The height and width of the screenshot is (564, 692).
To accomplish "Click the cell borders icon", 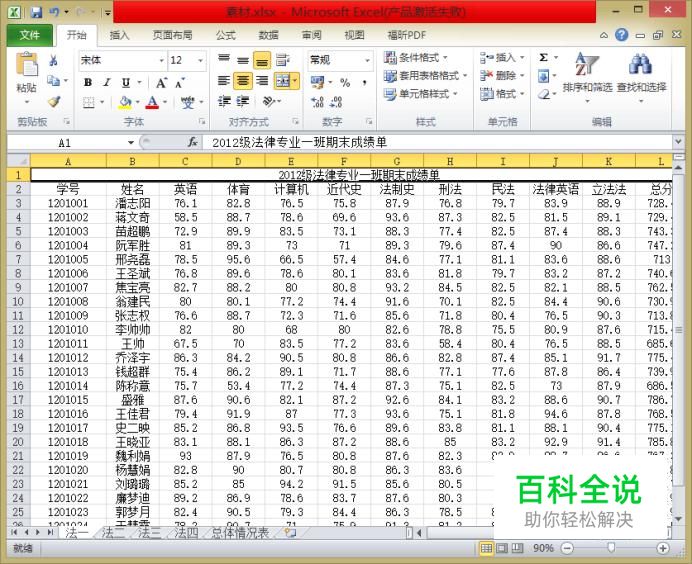I will pyautogui.click(x=89, y=102).
